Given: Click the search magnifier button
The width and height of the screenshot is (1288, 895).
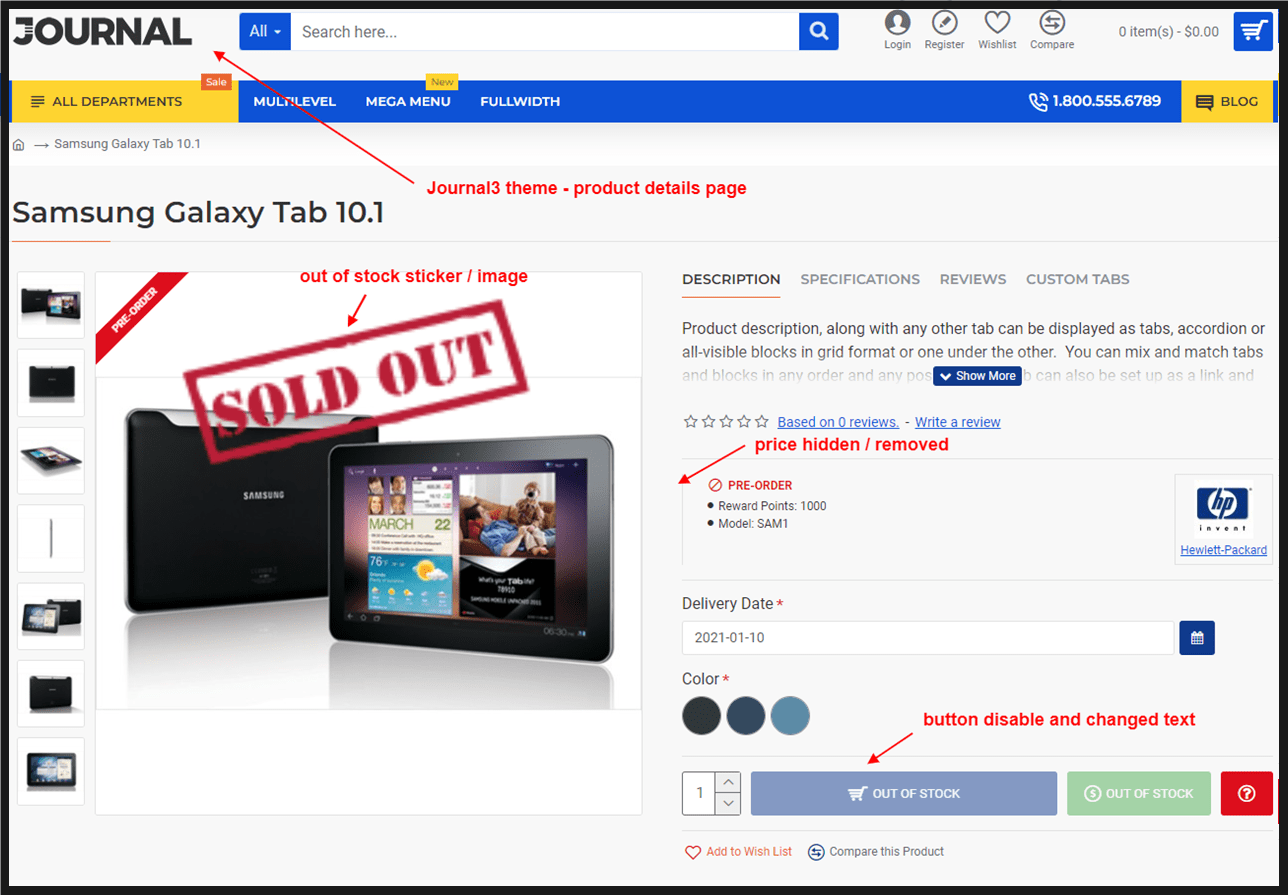Looking at the screenshot, I should click(x=818, y=32).
